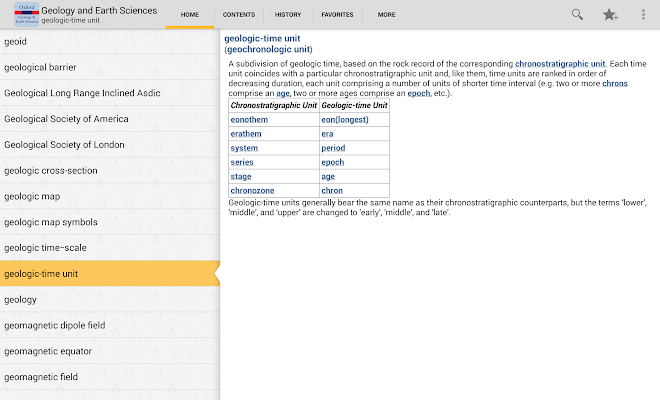Image resolution: width=660 pixels, height=400 pixels.
Task: Open 'Geological Society of London' entry
Action: [x=110, y=145]
